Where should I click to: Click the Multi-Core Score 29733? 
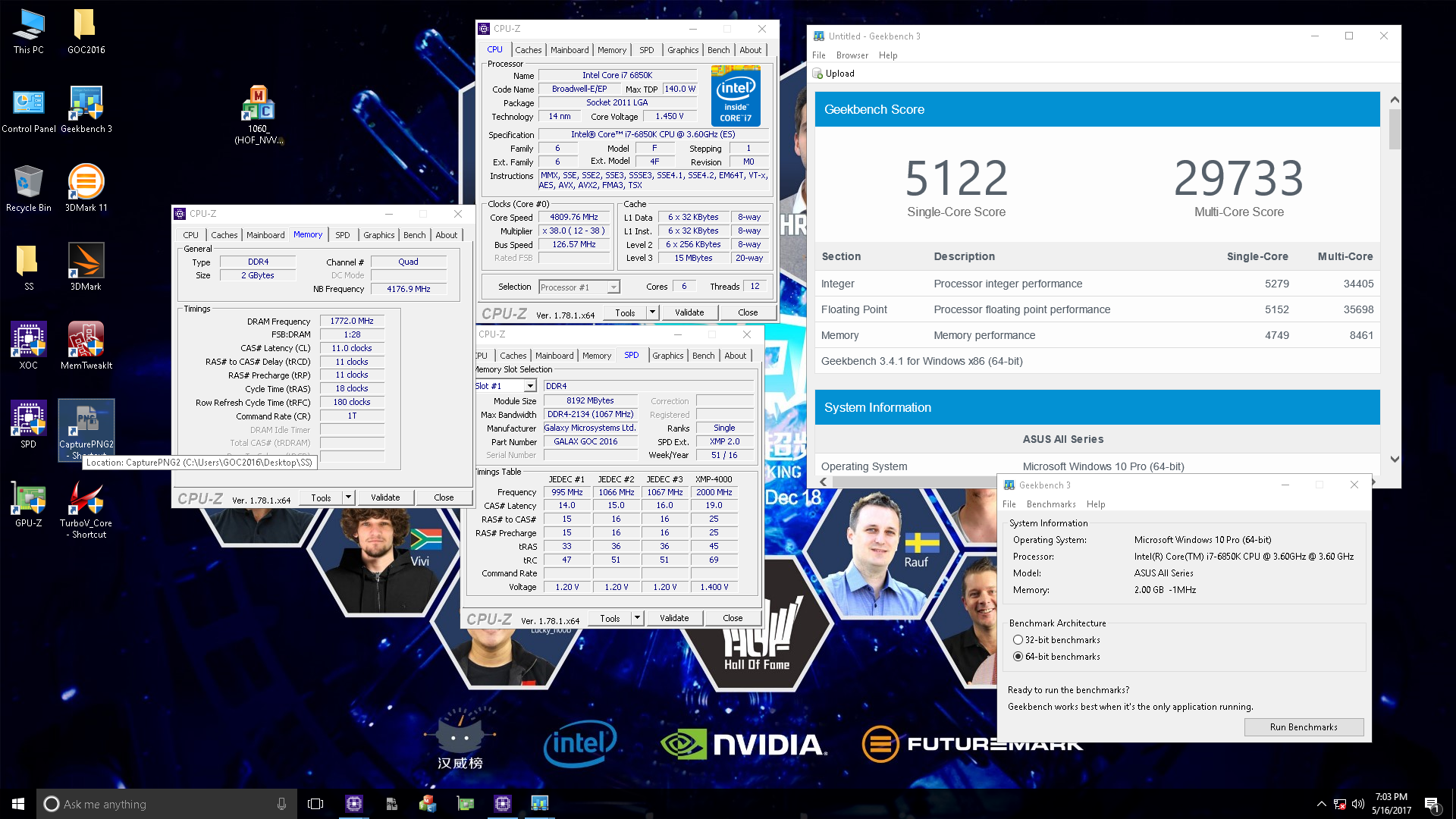tap(1238, 178)
